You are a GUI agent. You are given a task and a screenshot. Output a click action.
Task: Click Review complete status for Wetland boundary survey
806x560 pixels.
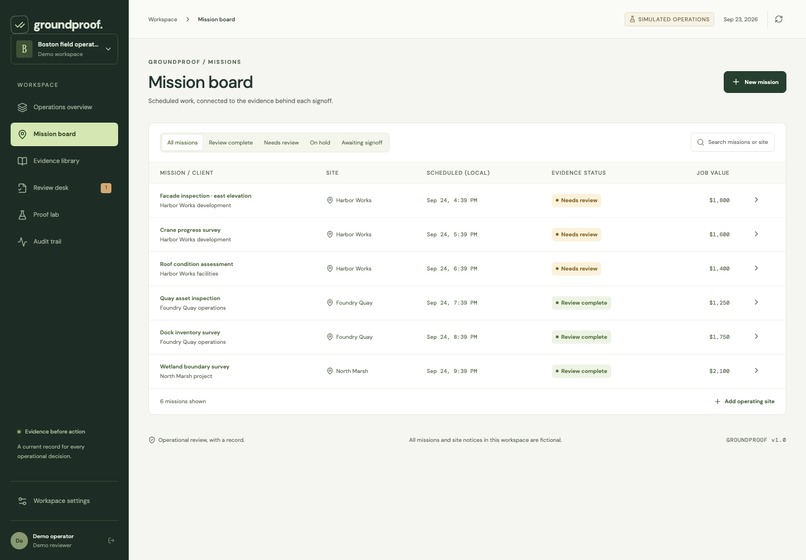581,371
